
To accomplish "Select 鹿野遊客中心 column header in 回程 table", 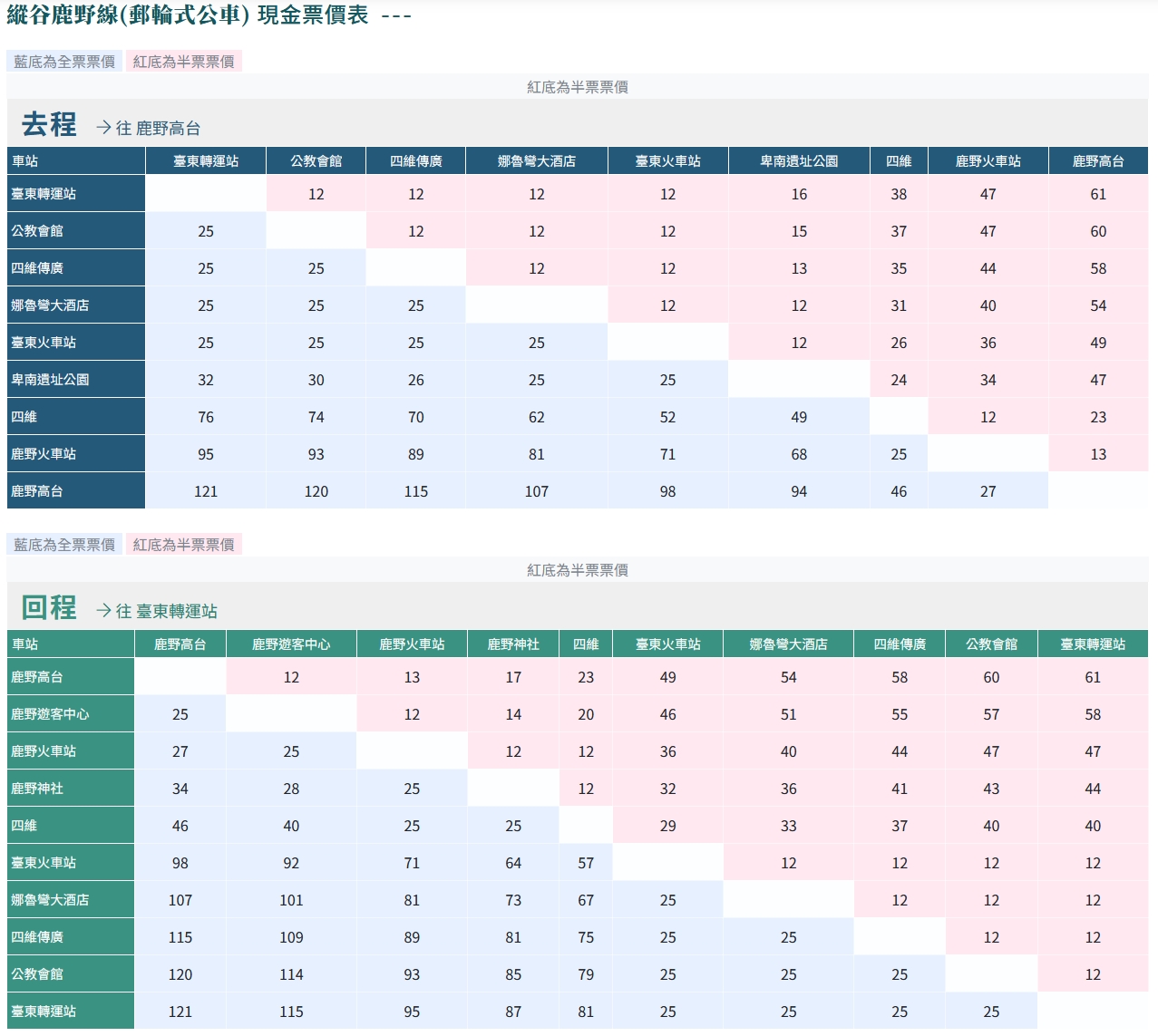I will click(x=291, y=644).
